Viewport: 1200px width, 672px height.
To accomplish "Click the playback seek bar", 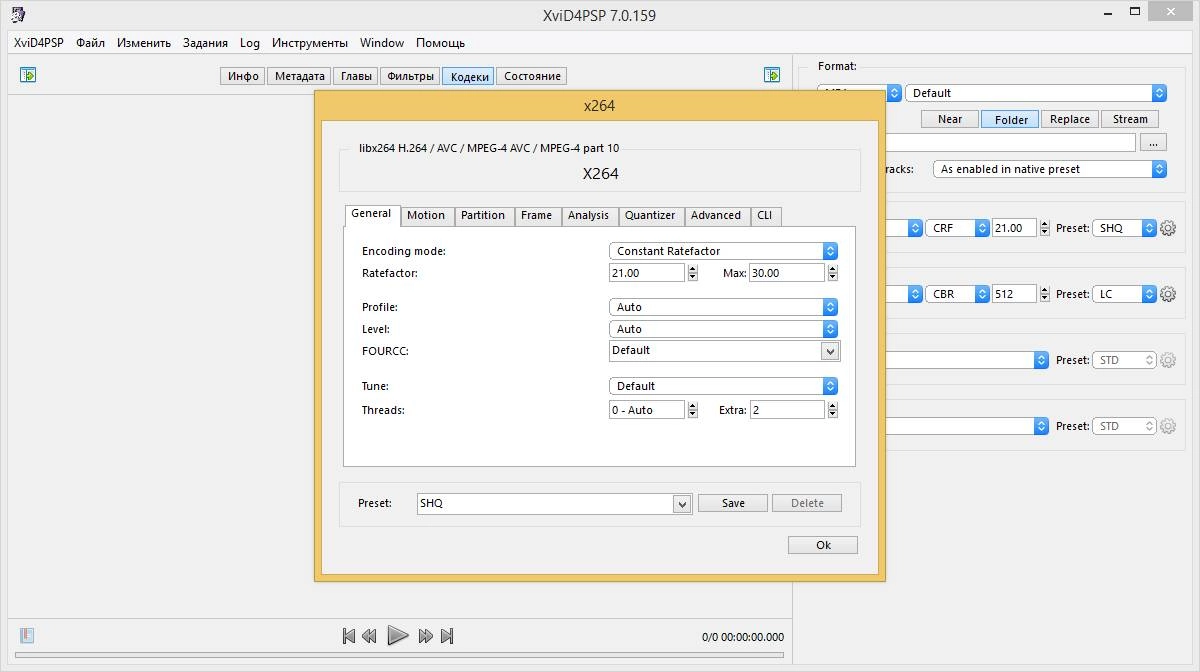I will (399, 656).
